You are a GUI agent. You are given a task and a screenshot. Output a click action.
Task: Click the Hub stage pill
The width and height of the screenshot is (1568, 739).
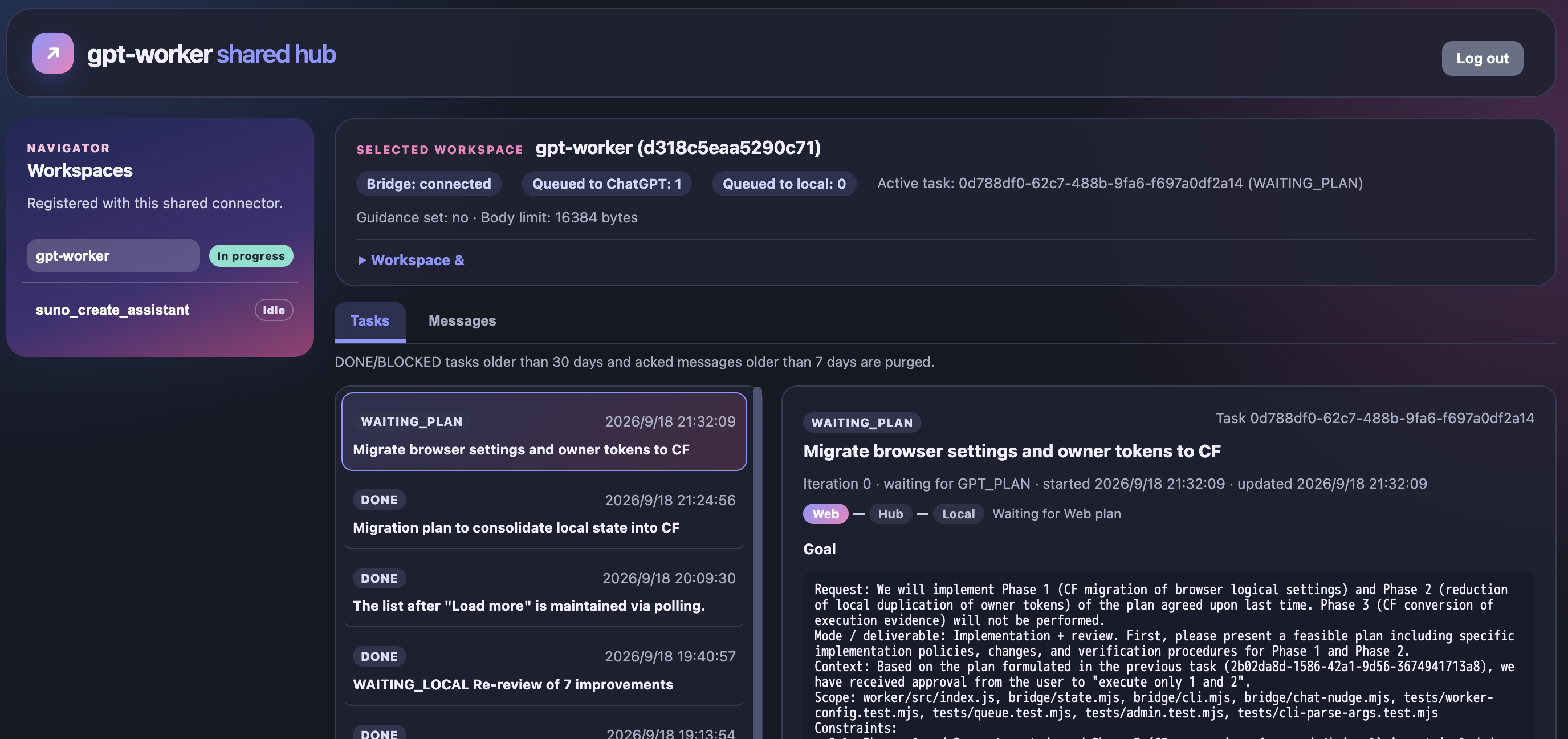(x=890, y=514)
